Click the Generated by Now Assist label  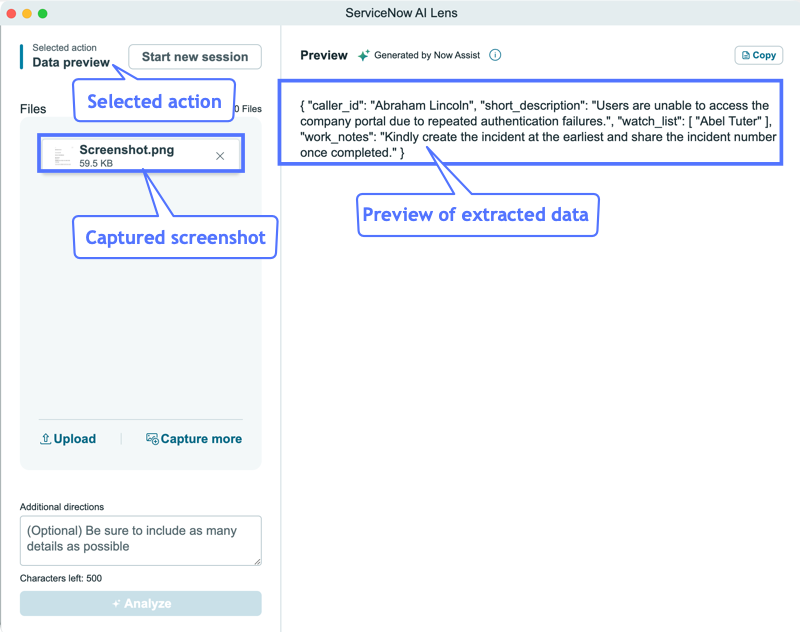click(x=427, y=55)
